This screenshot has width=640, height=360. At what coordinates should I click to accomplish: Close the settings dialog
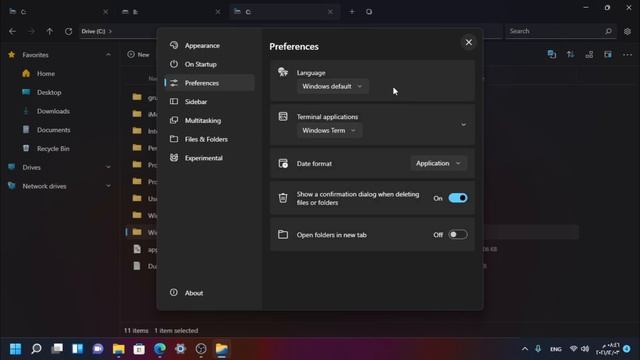tap(469, 42)
